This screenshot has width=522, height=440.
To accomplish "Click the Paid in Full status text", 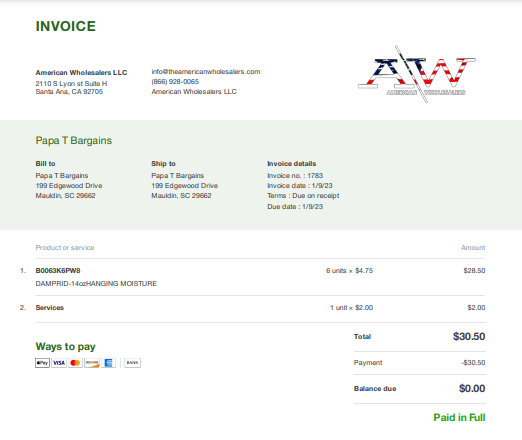I will (x=459, y=417).
